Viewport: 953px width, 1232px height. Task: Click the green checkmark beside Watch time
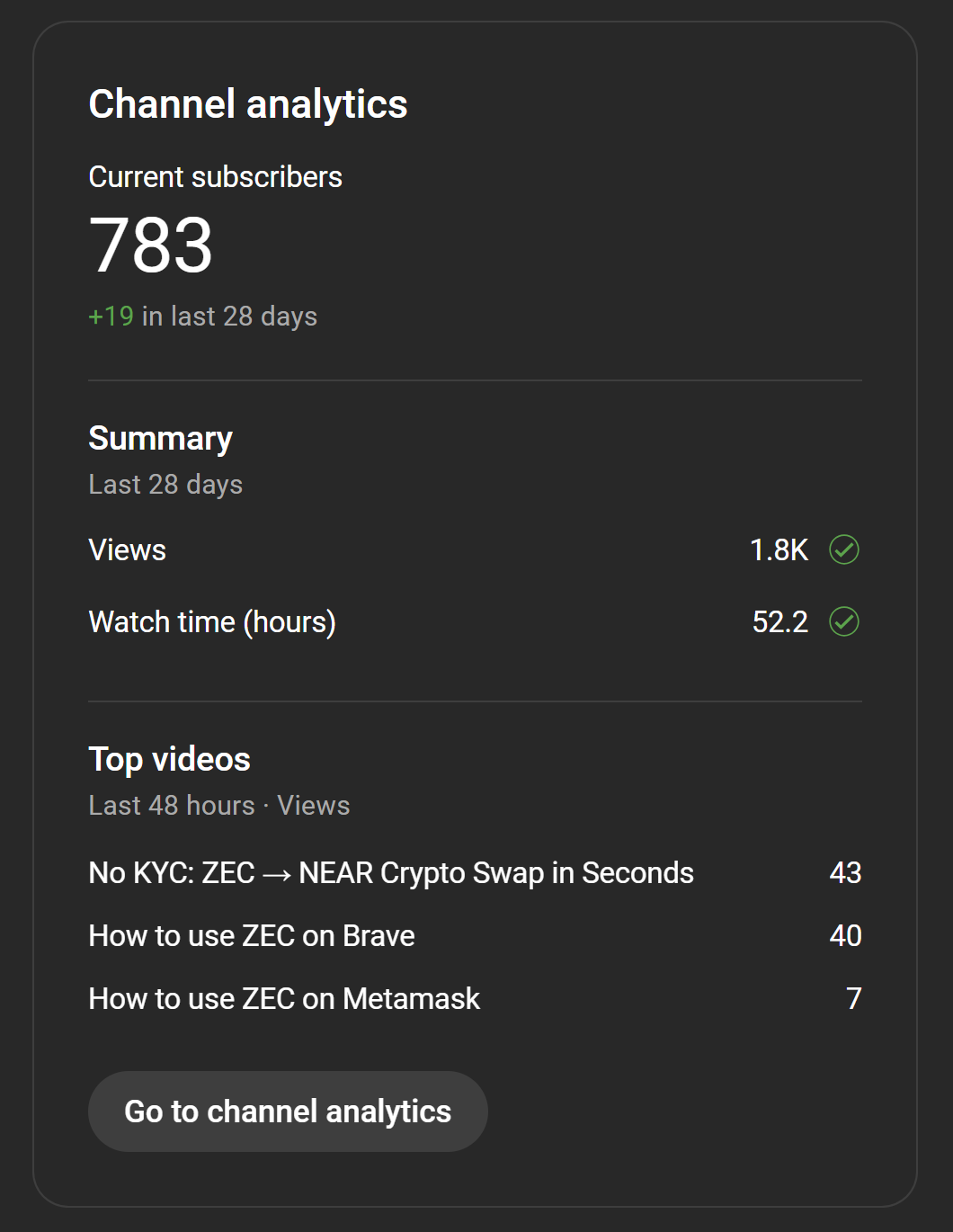[x=843, y=621]
